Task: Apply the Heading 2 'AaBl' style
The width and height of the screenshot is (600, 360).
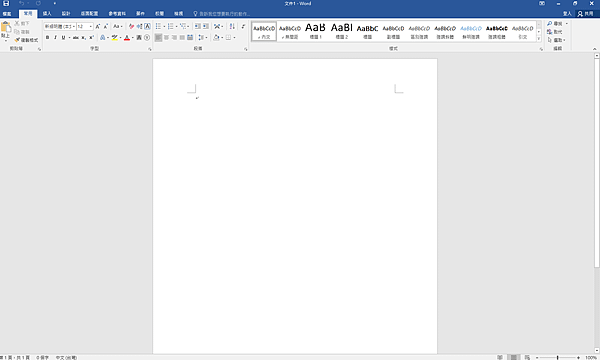Action: tap(341, 31)
